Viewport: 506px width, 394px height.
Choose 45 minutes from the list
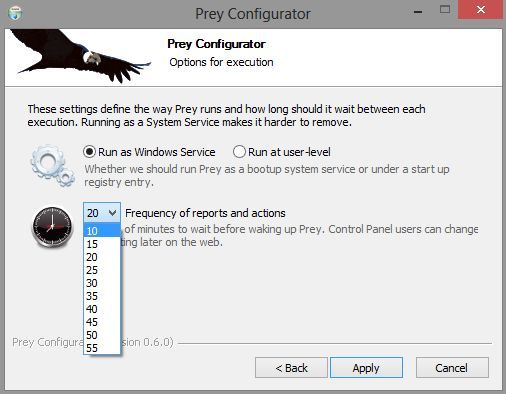[x=102, y=322]
